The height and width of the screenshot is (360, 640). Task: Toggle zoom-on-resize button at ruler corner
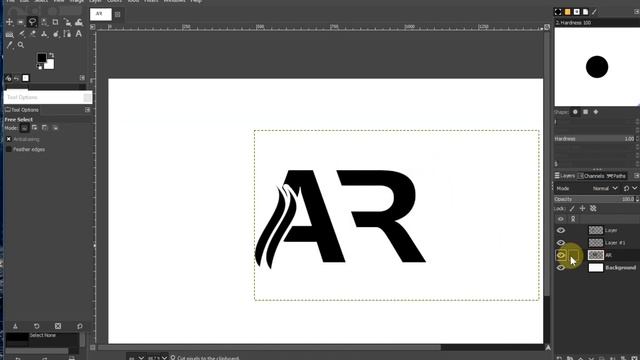547,27
